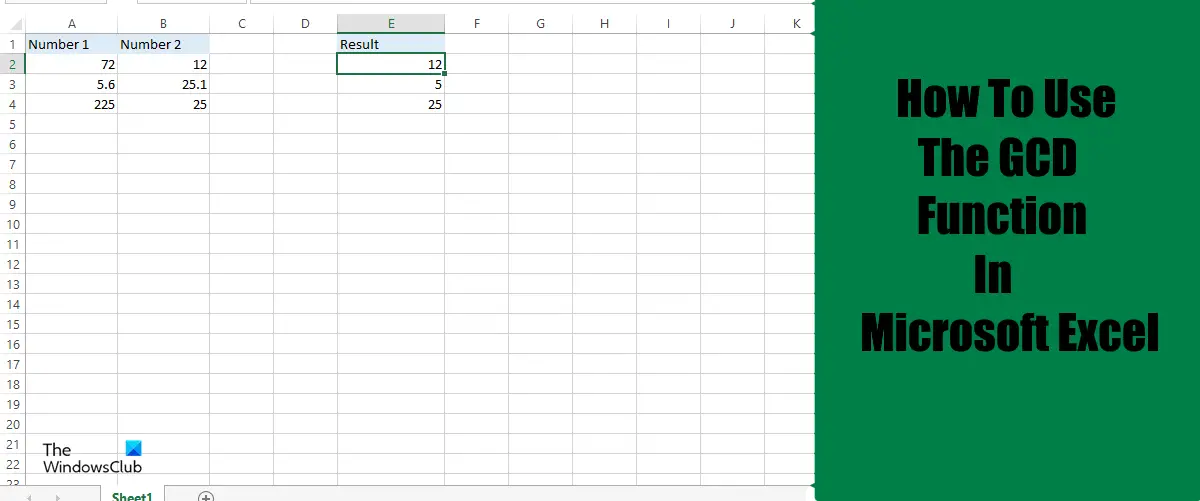Image resolution: width=1200 pixels, height=501 pixels.
Task: Select column J header
Action: tap(732, 23)
